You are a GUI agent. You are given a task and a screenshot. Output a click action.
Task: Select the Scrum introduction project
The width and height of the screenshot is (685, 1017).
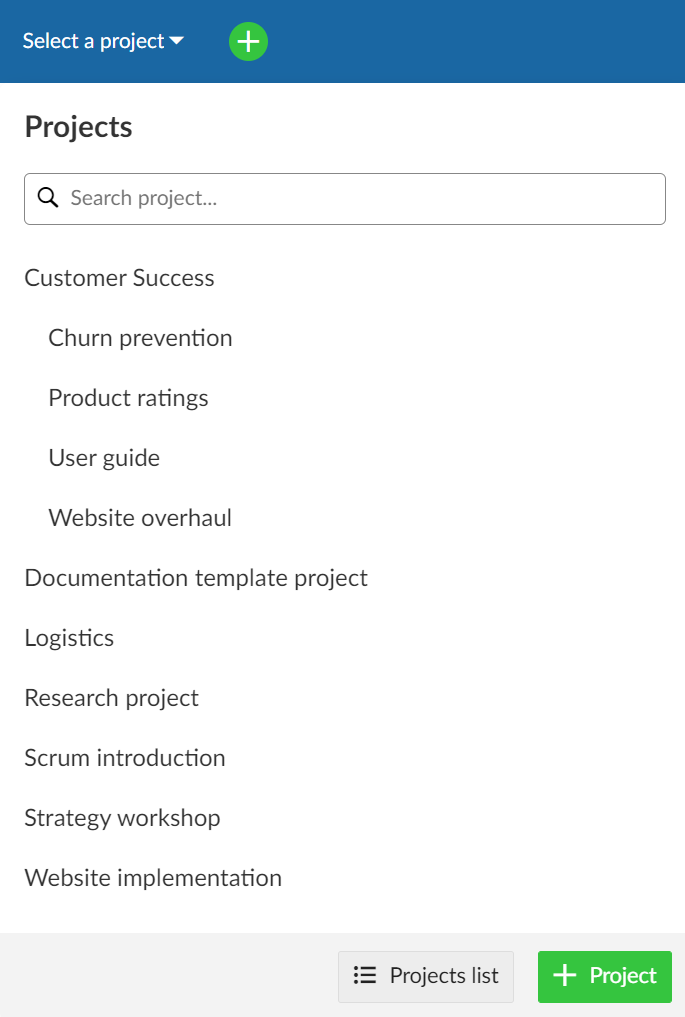coord(125,758)
